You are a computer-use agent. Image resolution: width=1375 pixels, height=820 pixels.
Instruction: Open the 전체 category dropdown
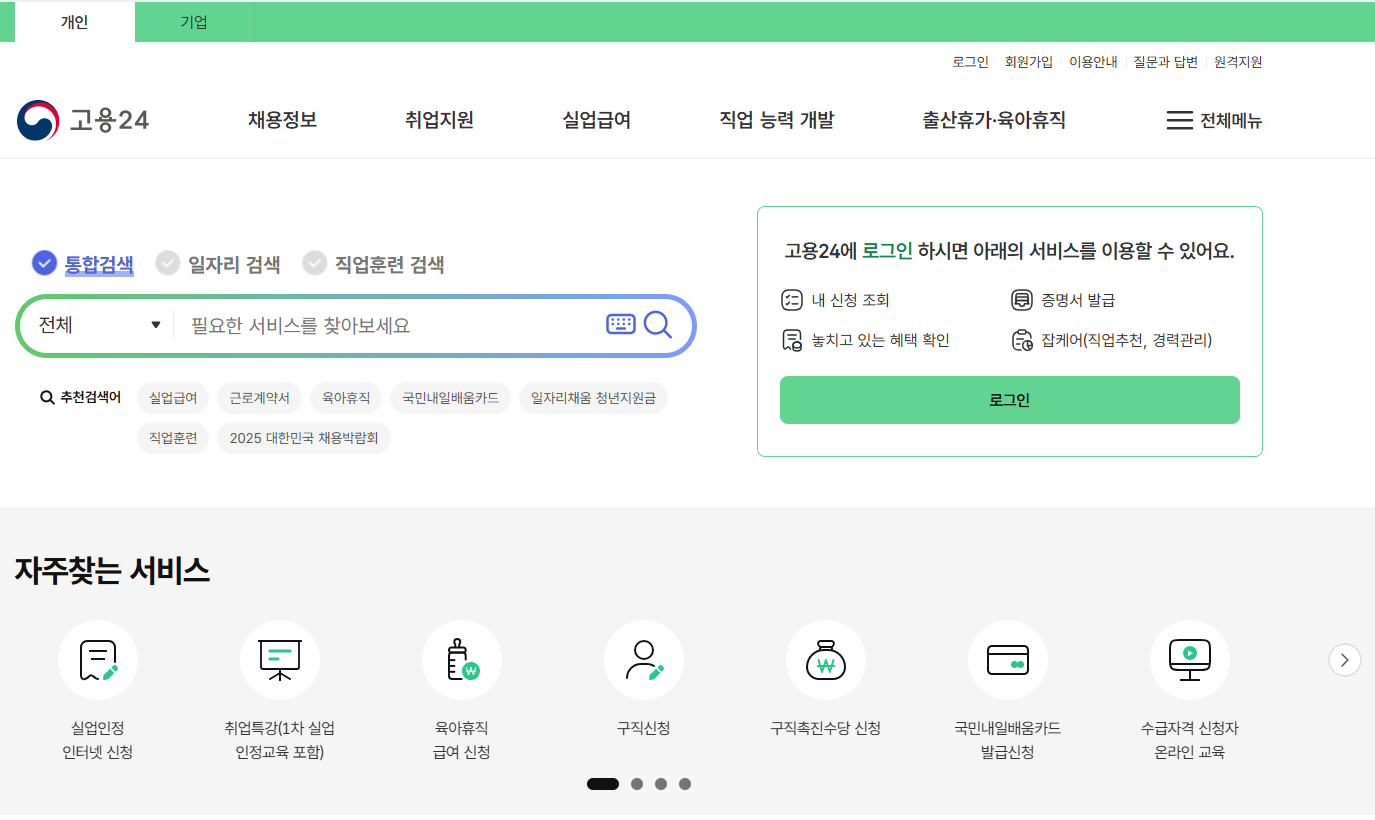click(95, 324)
